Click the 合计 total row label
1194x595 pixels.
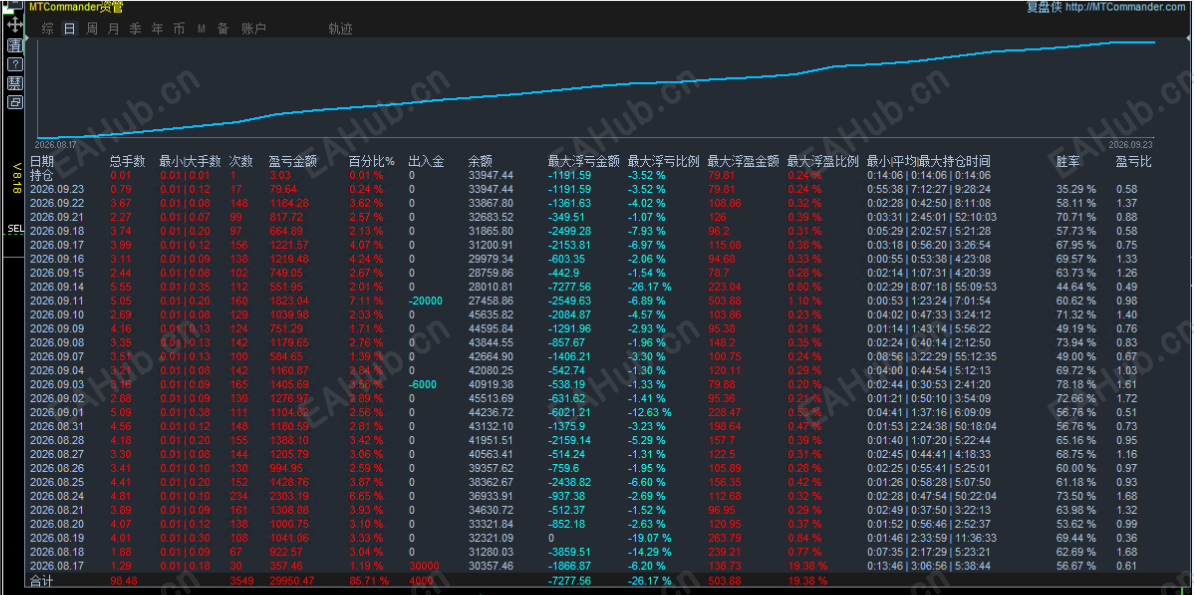(42, 581)
